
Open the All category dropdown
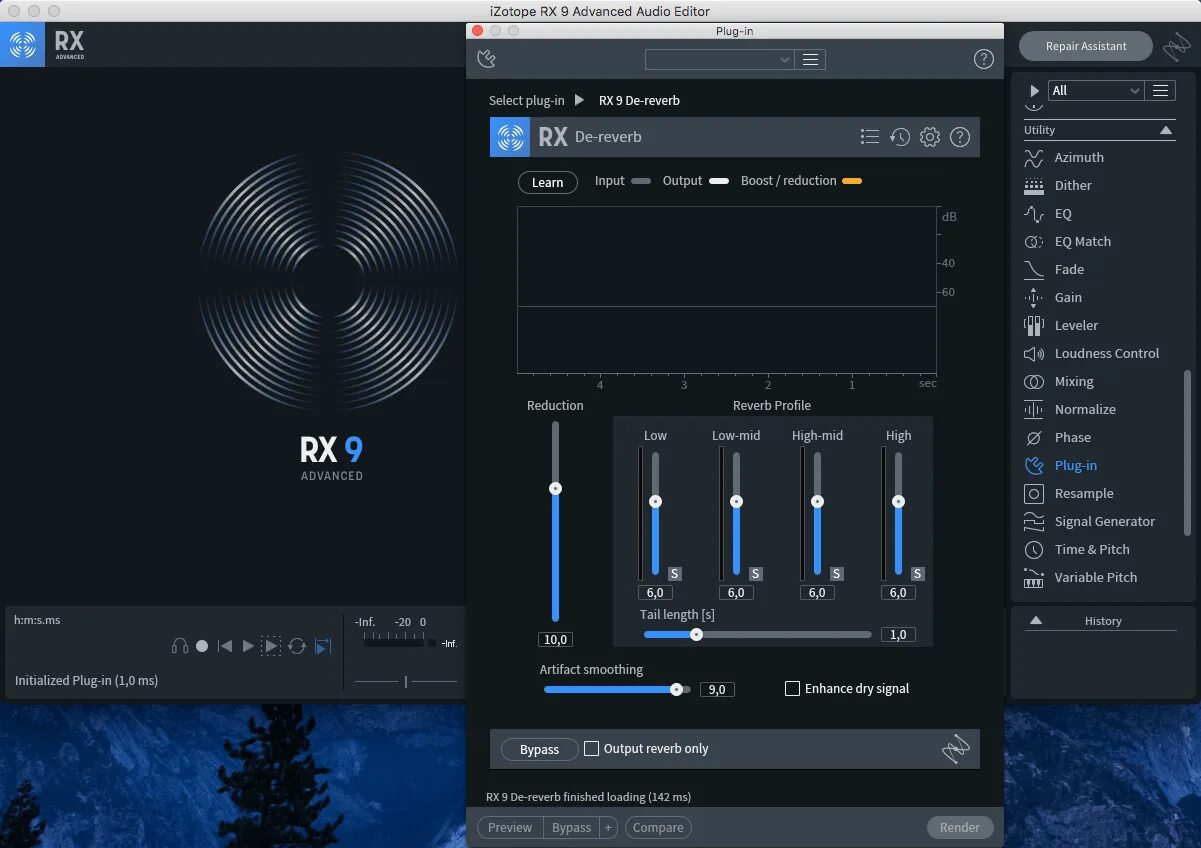(1095, 90)
